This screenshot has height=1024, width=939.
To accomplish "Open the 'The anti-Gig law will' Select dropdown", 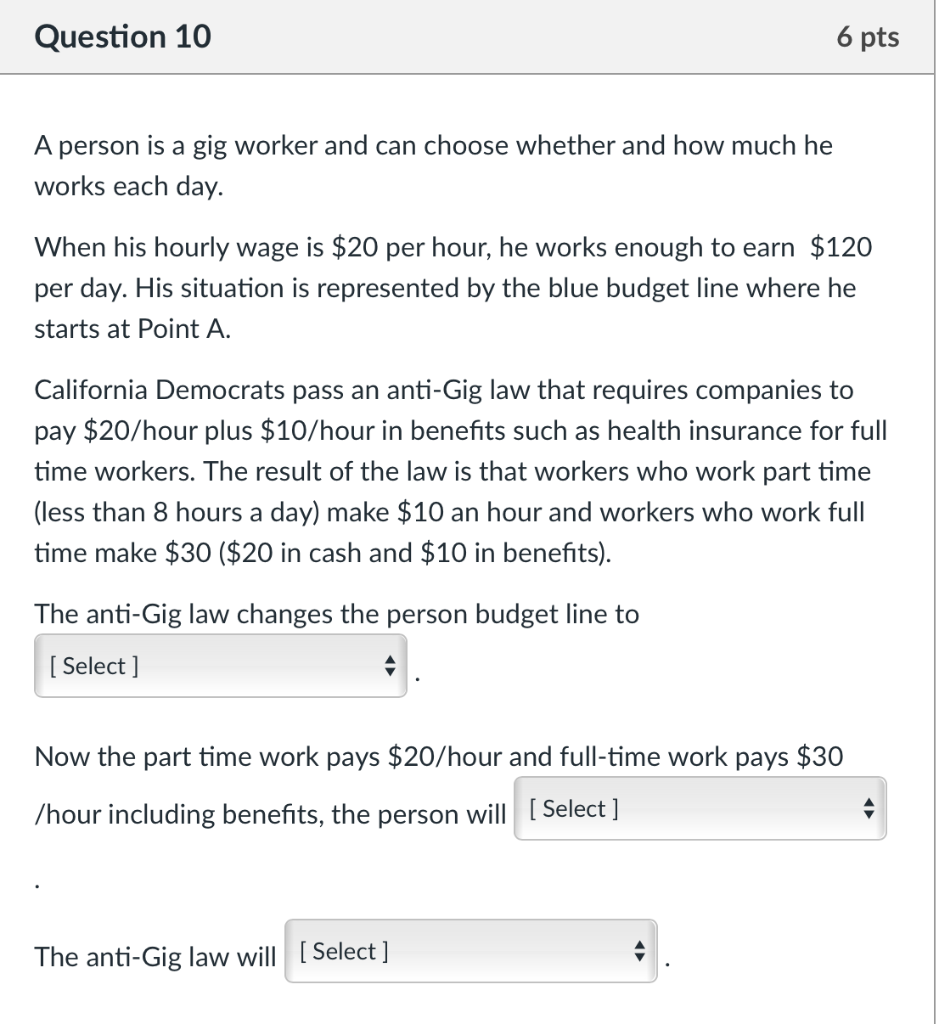I will click(471, 951).
